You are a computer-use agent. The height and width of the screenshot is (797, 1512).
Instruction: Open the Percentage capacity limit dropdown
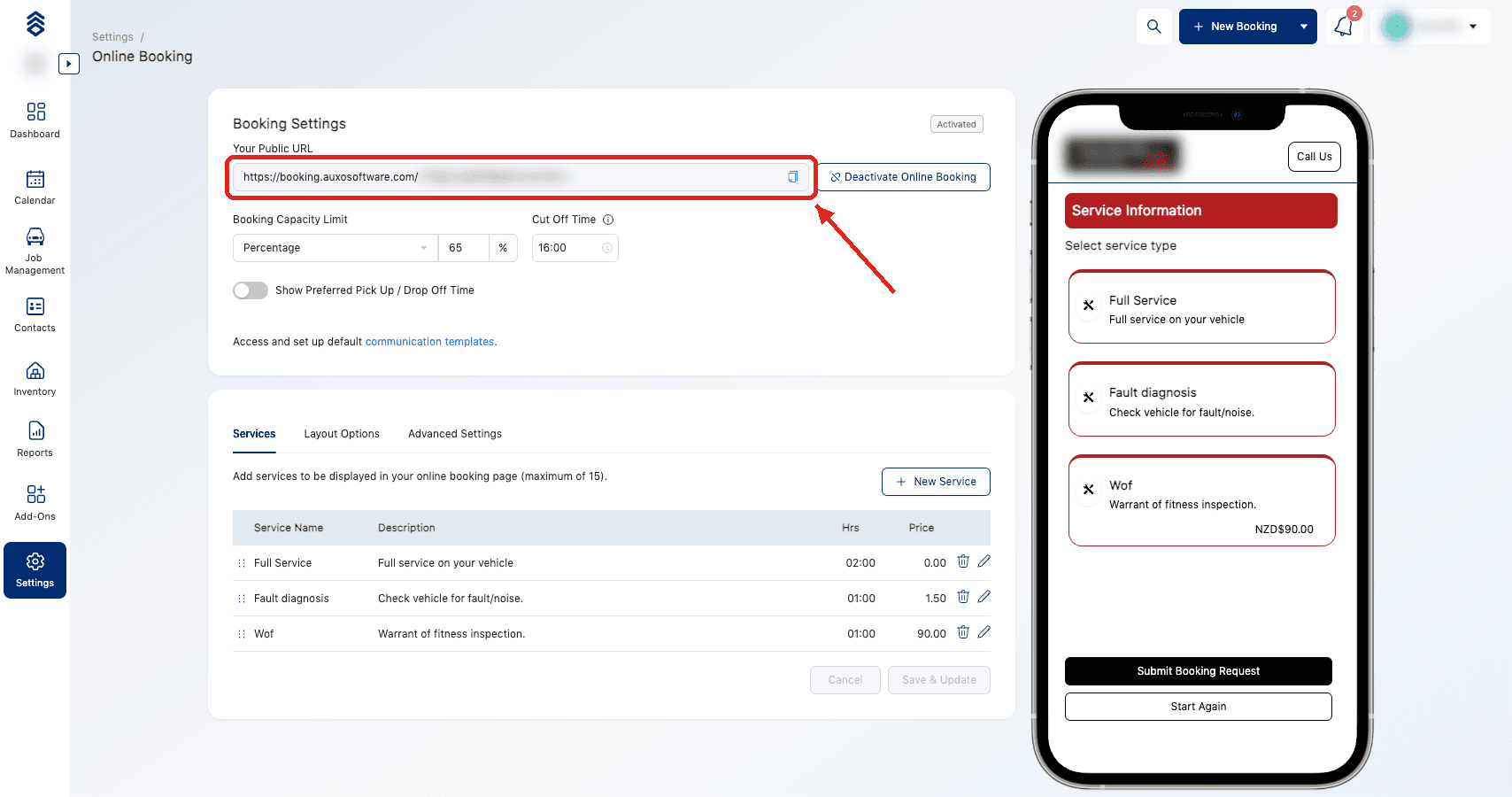pyautogui.click(x=336, y=248)
